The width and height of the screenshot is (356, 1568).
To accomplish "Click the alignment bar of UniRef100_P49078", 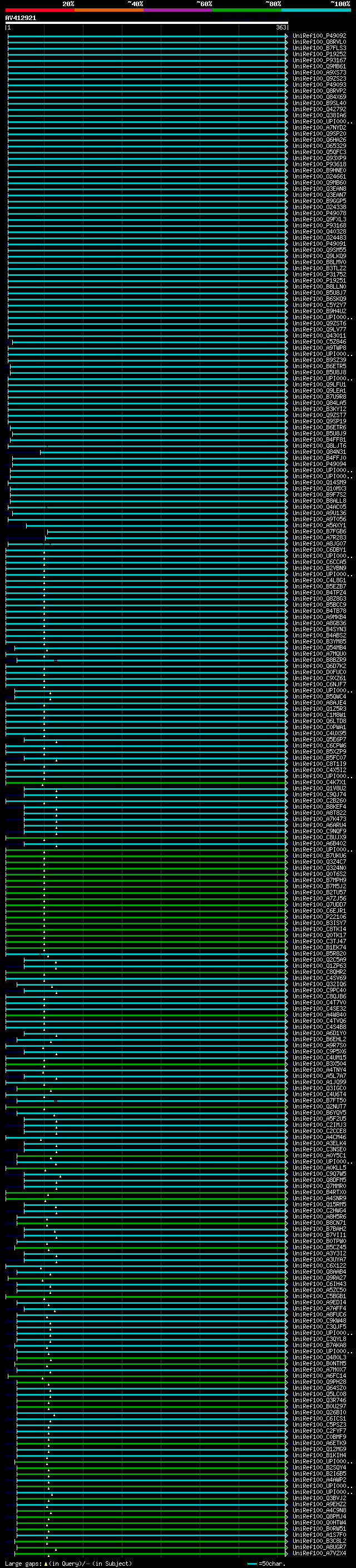I will [x=147, y=214].
